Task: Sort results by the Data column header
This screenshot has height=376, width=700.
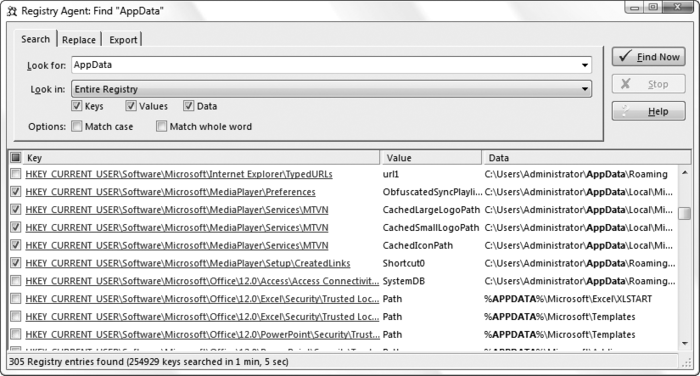Action: pos(587,158)
